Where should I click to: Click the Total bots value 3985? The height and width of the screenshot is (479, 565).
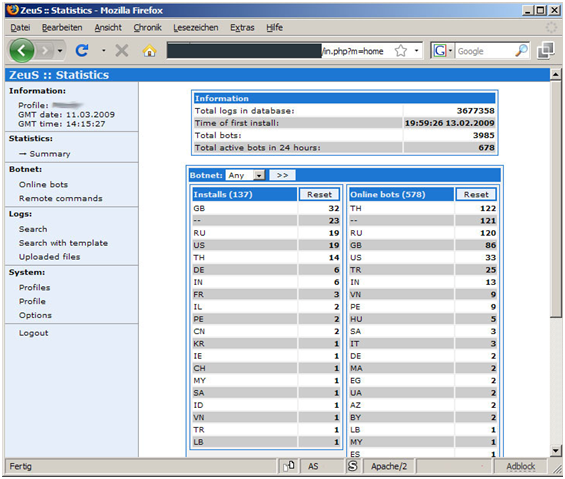tap(484, 135)
